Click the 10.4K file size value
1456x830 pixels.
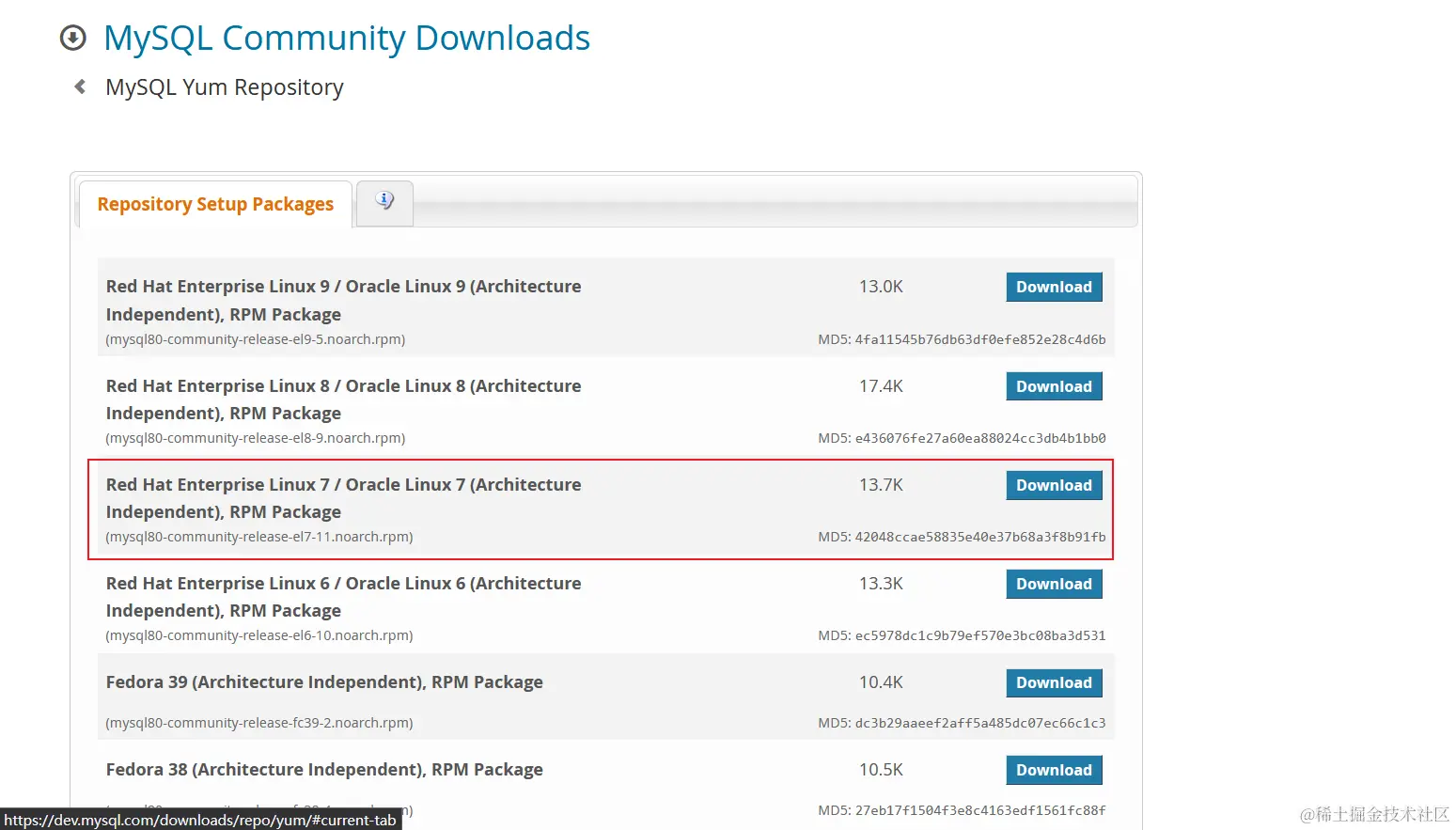click(x=881, y=682)
